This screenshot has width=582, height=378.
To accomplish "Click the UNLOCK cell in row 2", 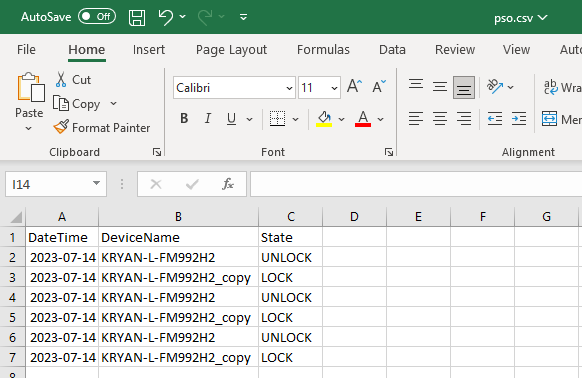I will click(290, 257).
